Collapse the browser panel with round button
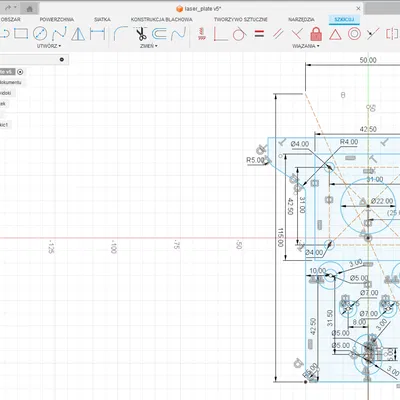400x400 pixels. 62,60
